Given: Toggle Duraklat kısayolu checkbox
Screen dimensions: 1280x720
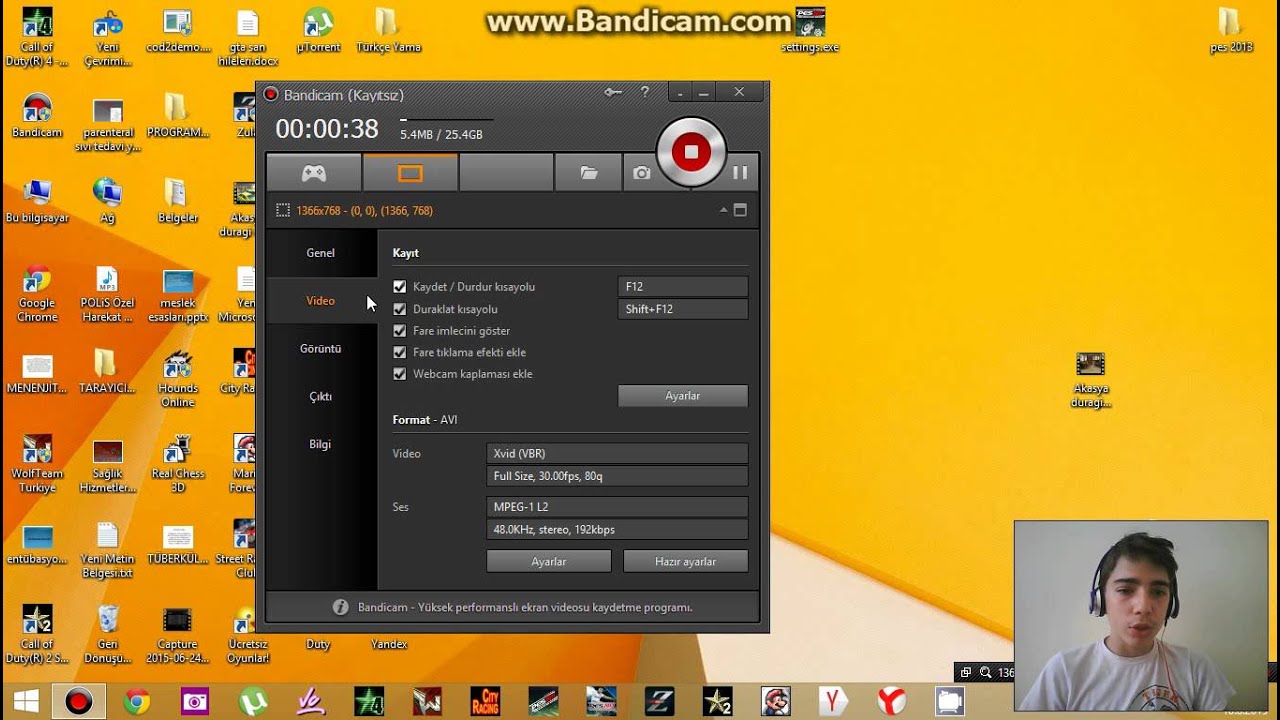Looking at the screenshot, I should click(400, 309).
